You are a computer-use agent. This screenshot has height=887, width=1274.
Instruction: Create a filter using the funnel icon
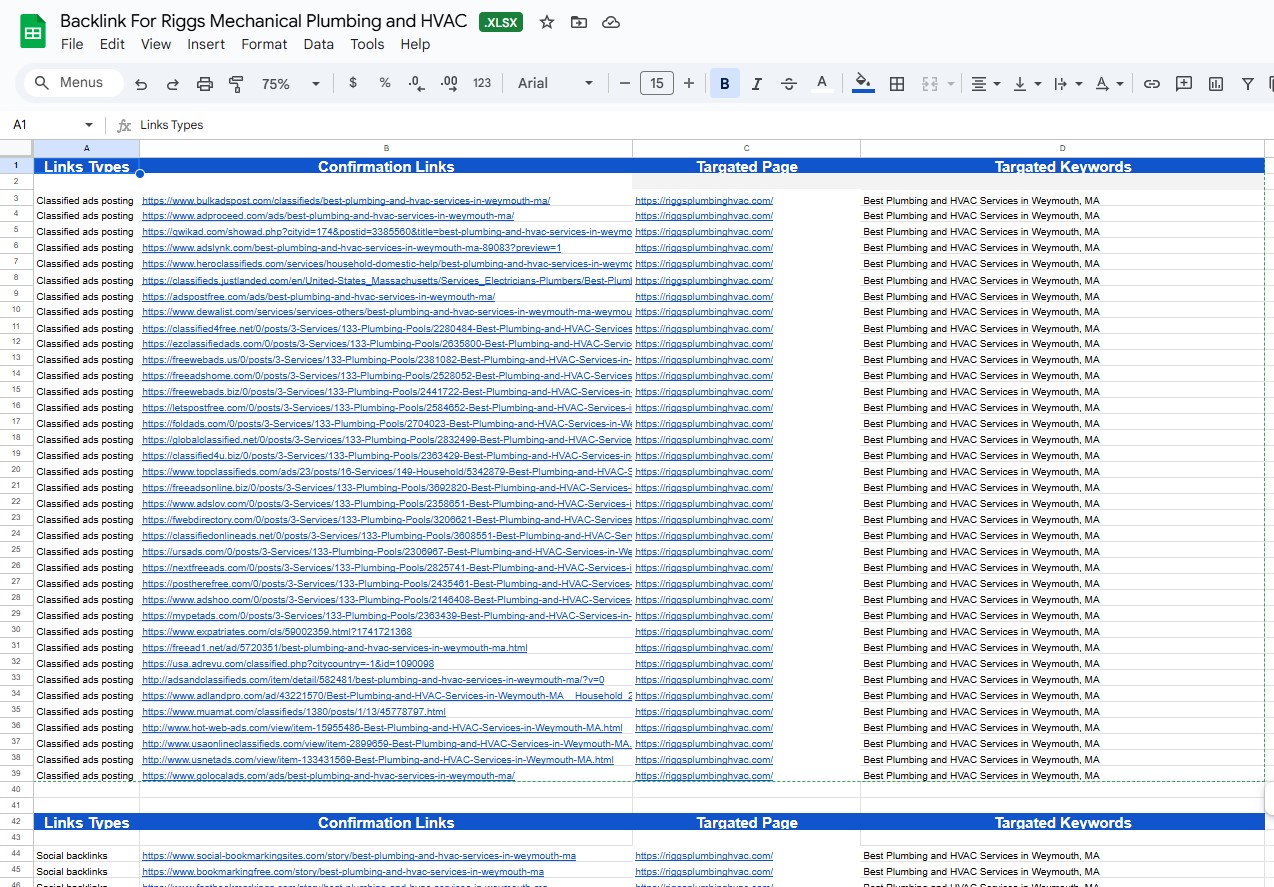(x=1248, y=84)
